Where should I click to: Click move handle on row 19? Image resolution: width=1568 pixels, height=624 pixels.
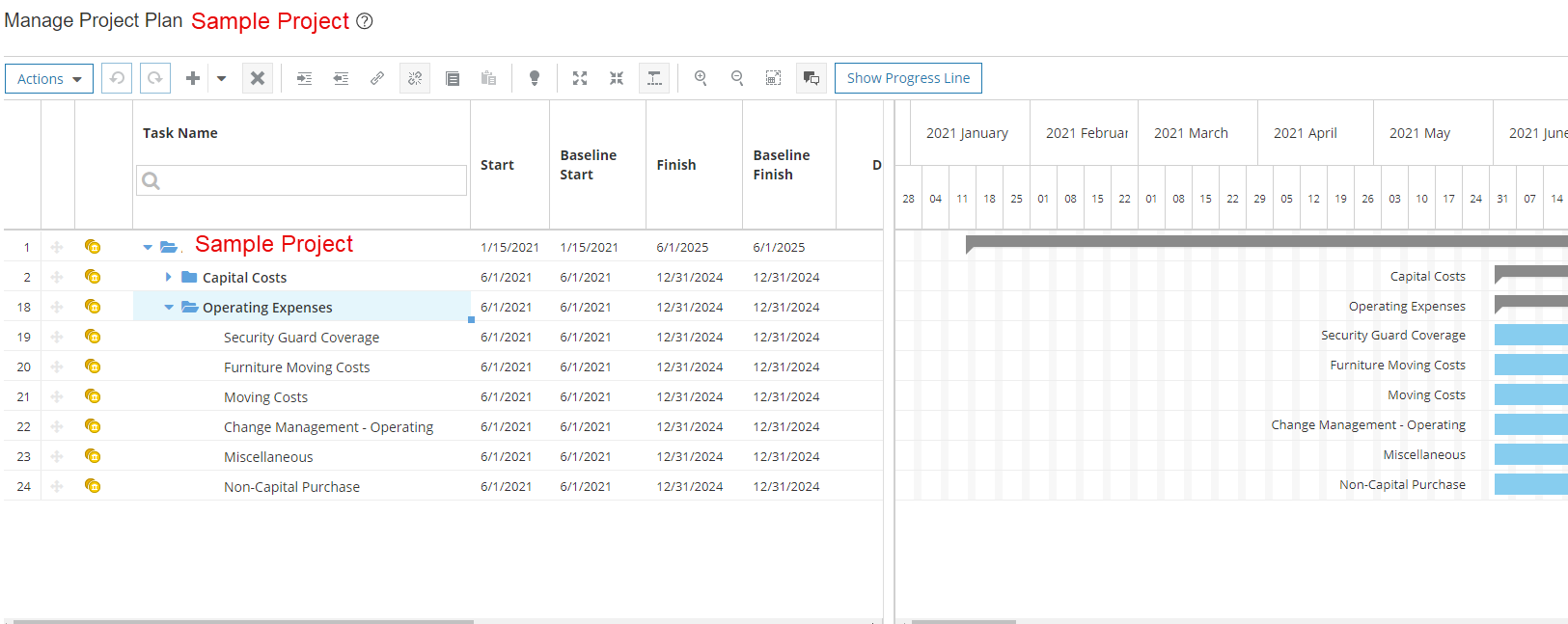coord(57,337)
